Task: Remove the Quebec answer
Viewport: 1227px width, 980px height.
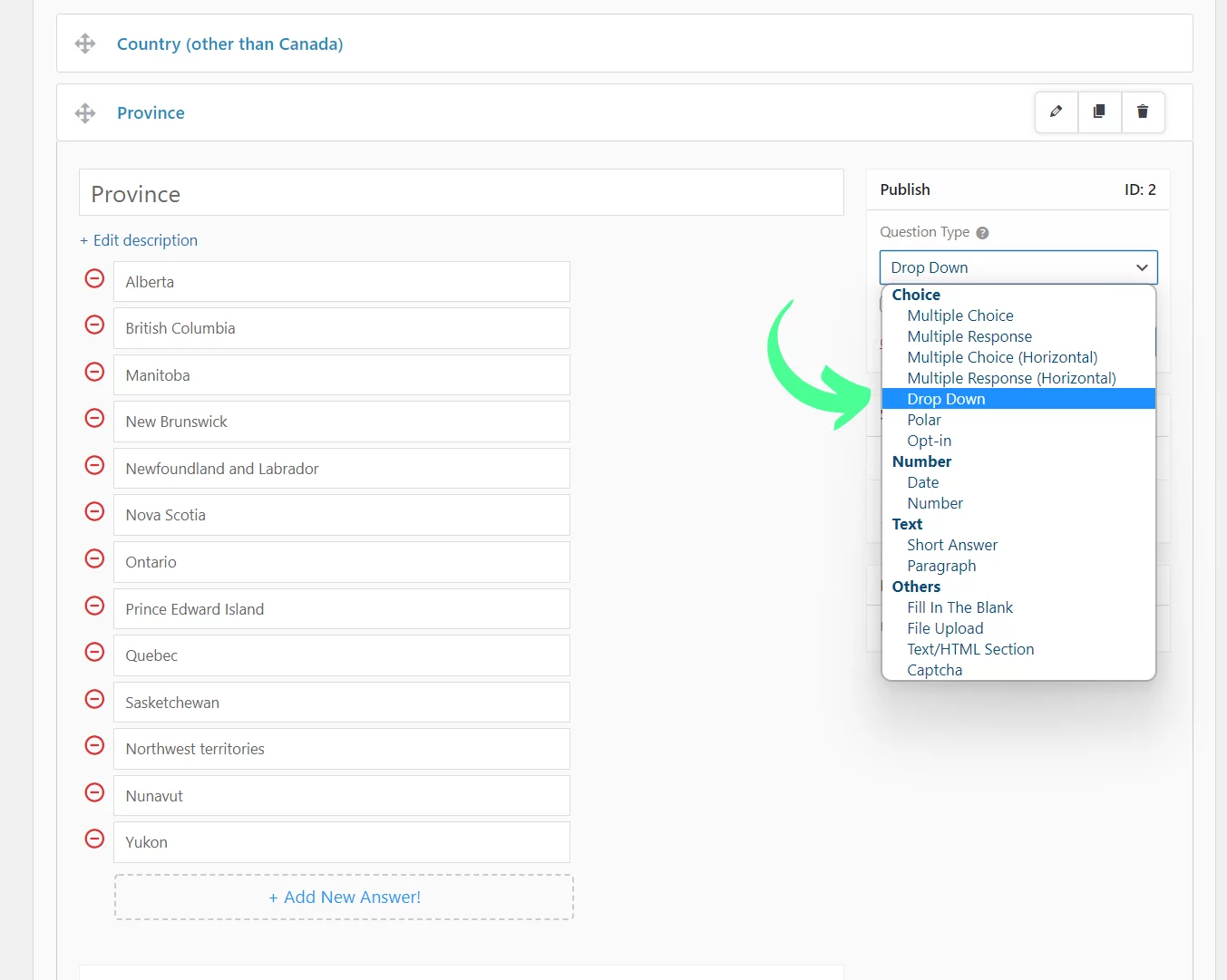Action: [94, 652]
